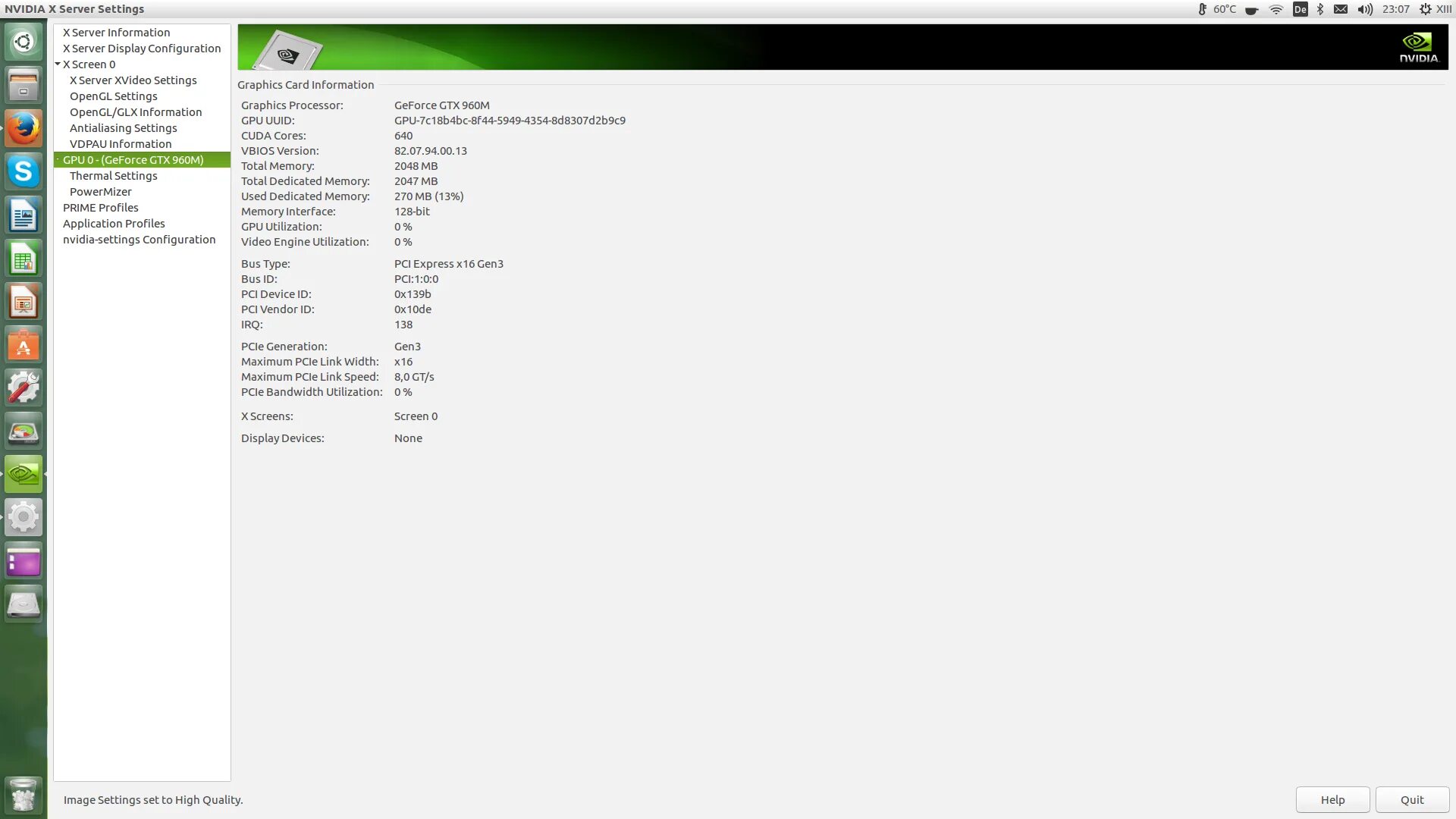Screen dimensions: 1456x819
Task: Collapse the X Screen 0 tree node
Action: (58, 64)
